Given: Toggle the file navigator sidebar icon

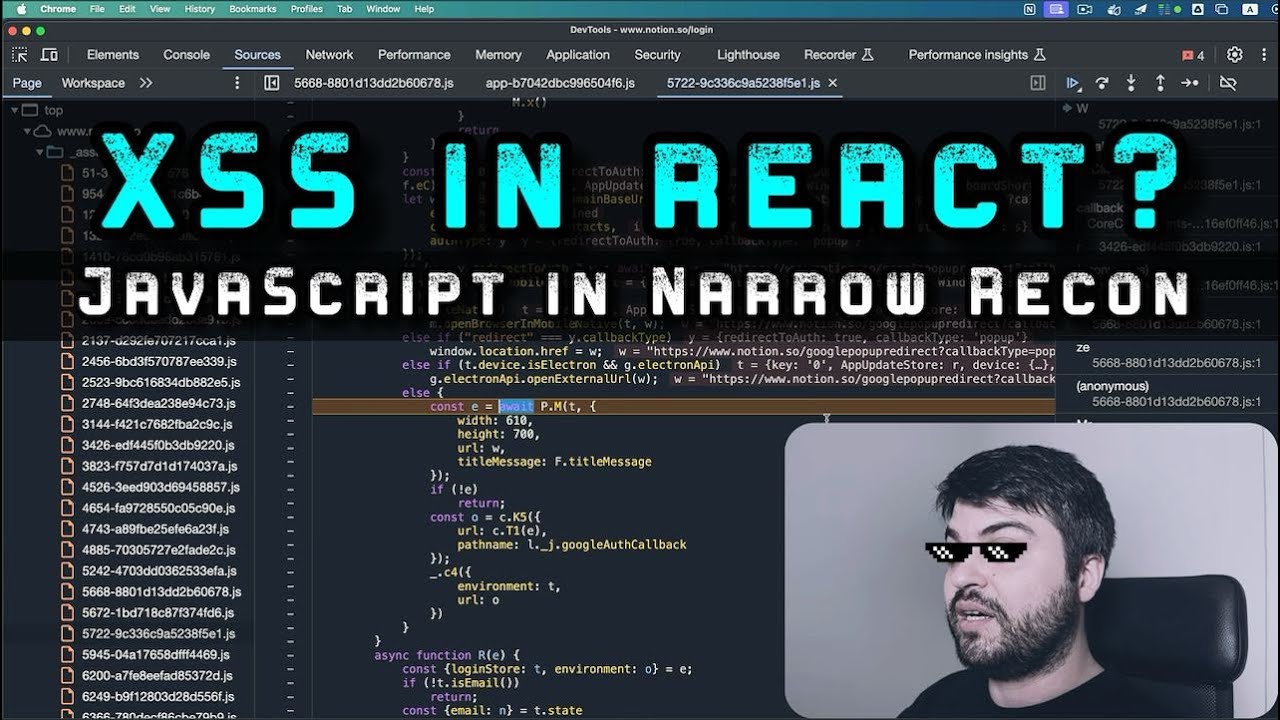Looking at the screenshot, I should point(271,83).
